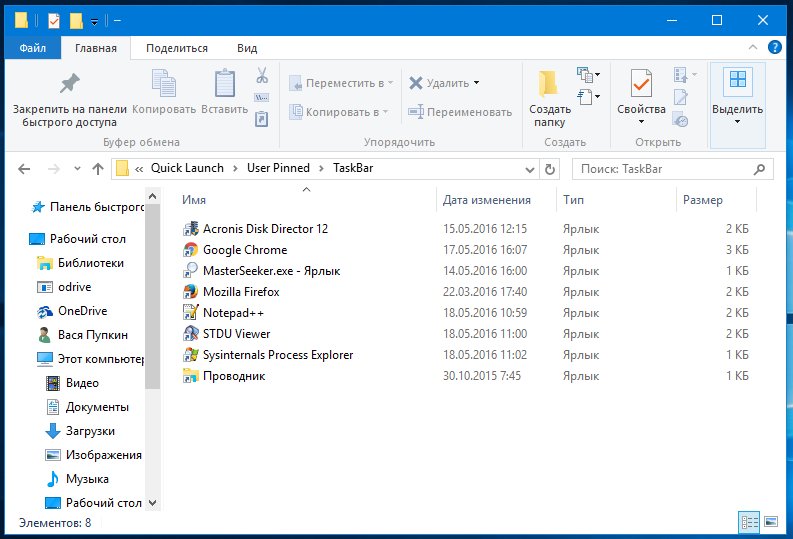793x539 pixels.
Task: Switch to large thumbnails view icon
Action: (771, 521)
